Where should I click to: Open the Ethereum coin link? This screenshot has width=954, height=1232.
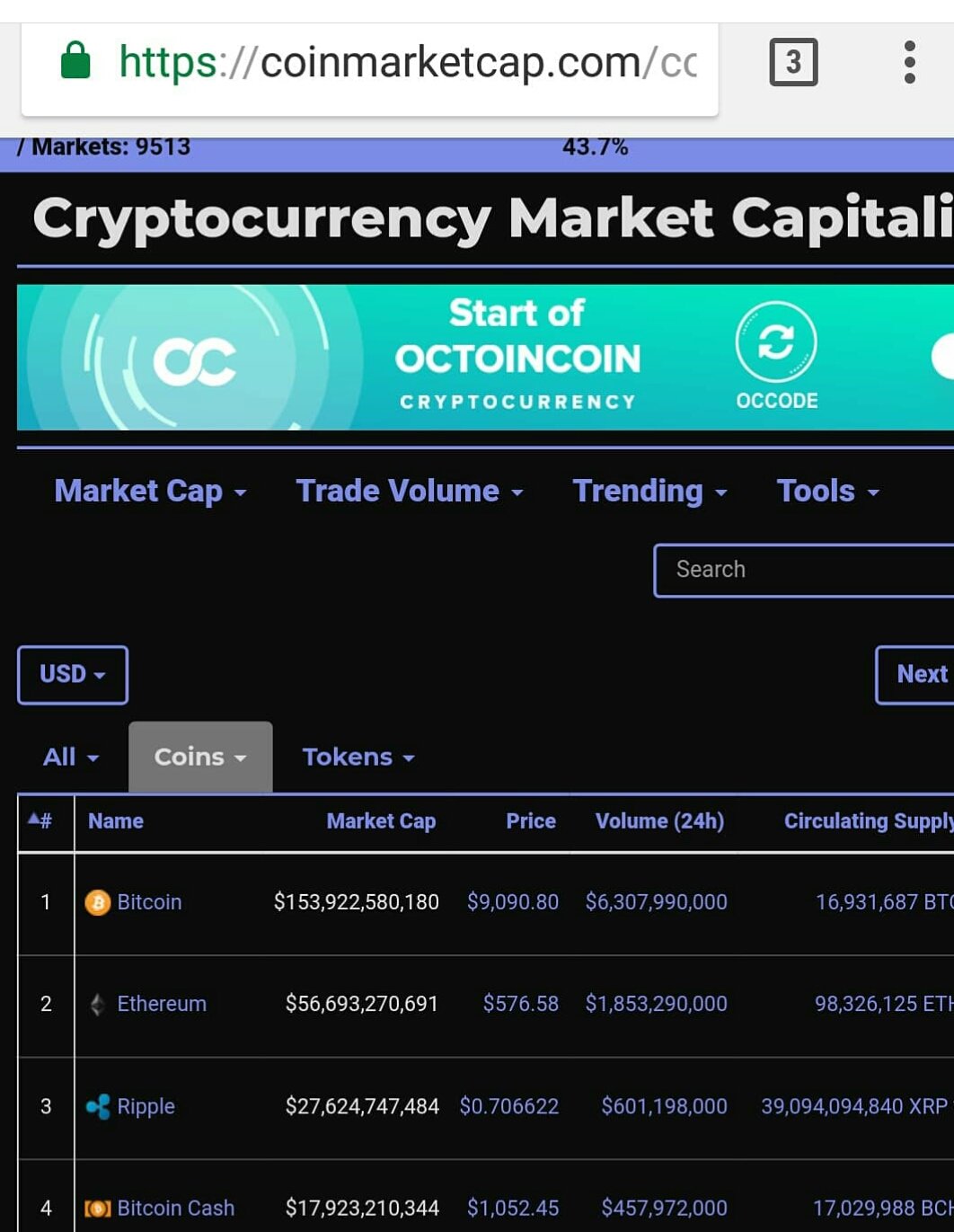162,1004
